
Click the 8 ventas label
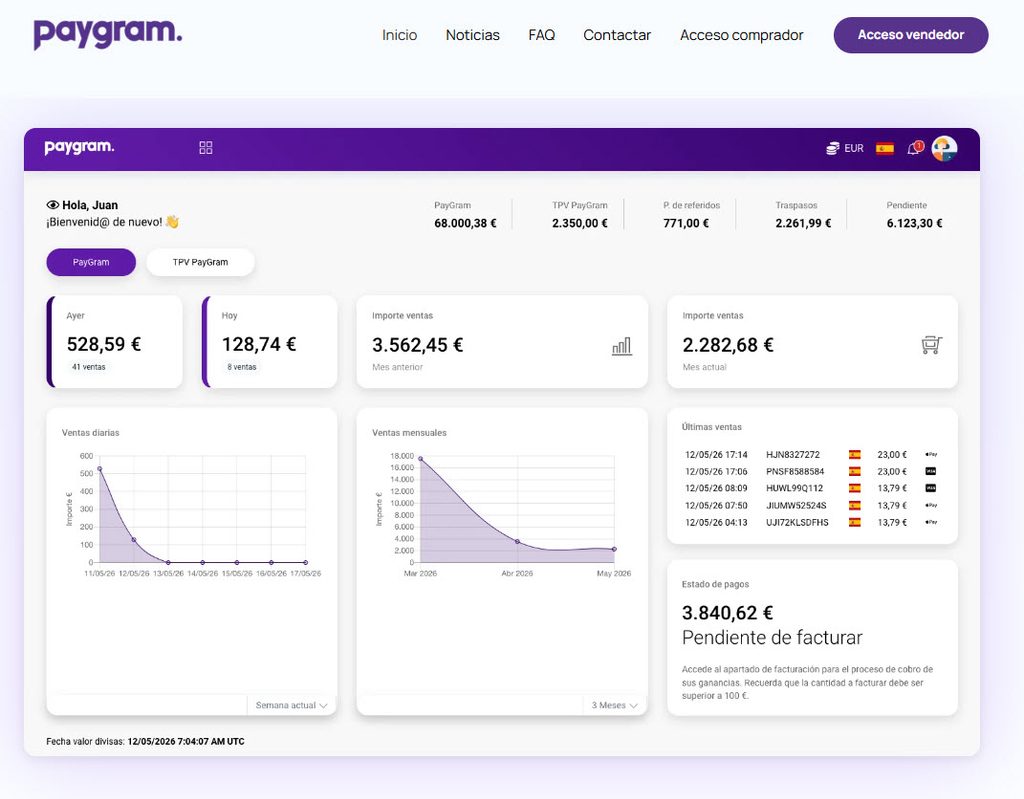(242, 367)
